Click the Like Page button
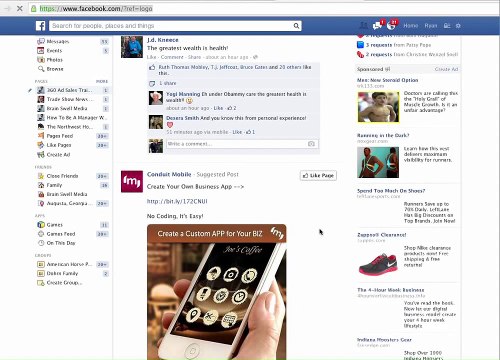Image resolution: width=500 pixels, height=360 pixels. [x=318, y=175]
